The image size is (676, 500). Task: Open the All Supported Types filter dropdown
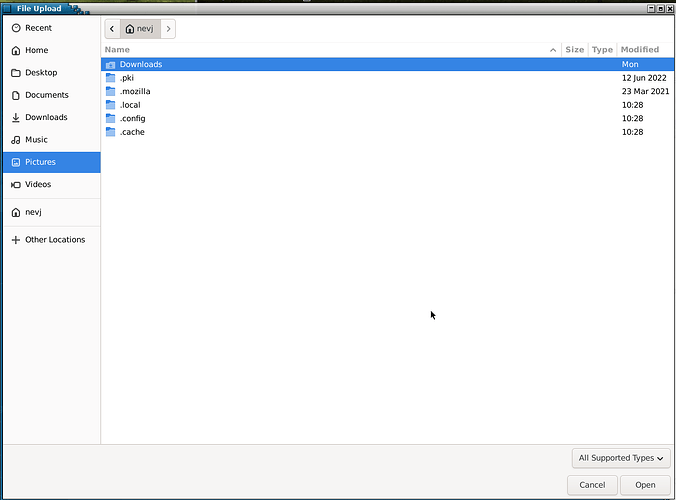pyautogui.click(x=621, y=458)
